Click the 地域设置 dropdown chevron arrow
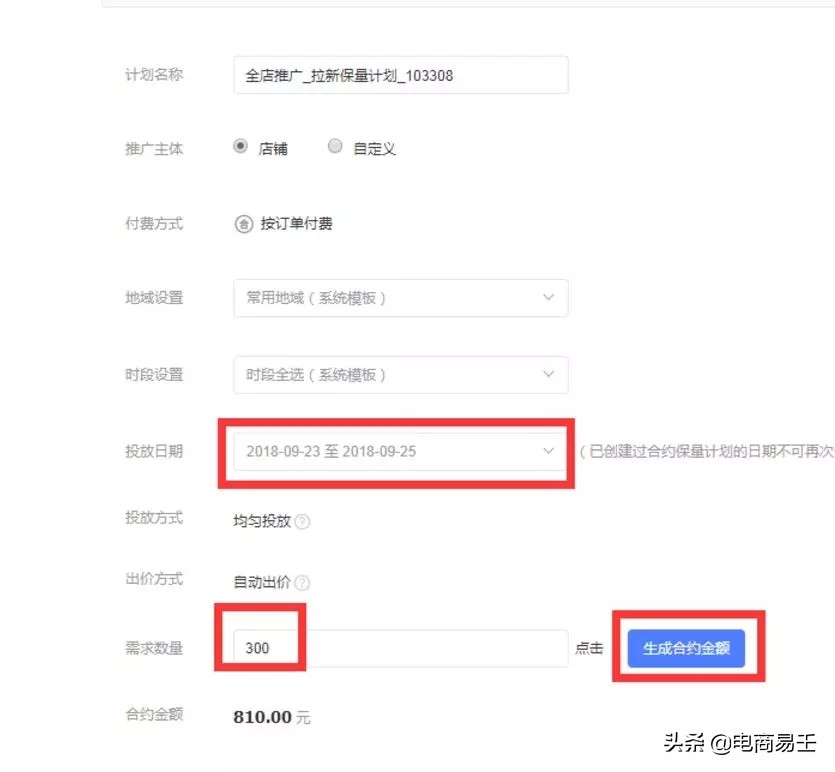The width and height of the screenshot is (835, 772). [548, 297]
